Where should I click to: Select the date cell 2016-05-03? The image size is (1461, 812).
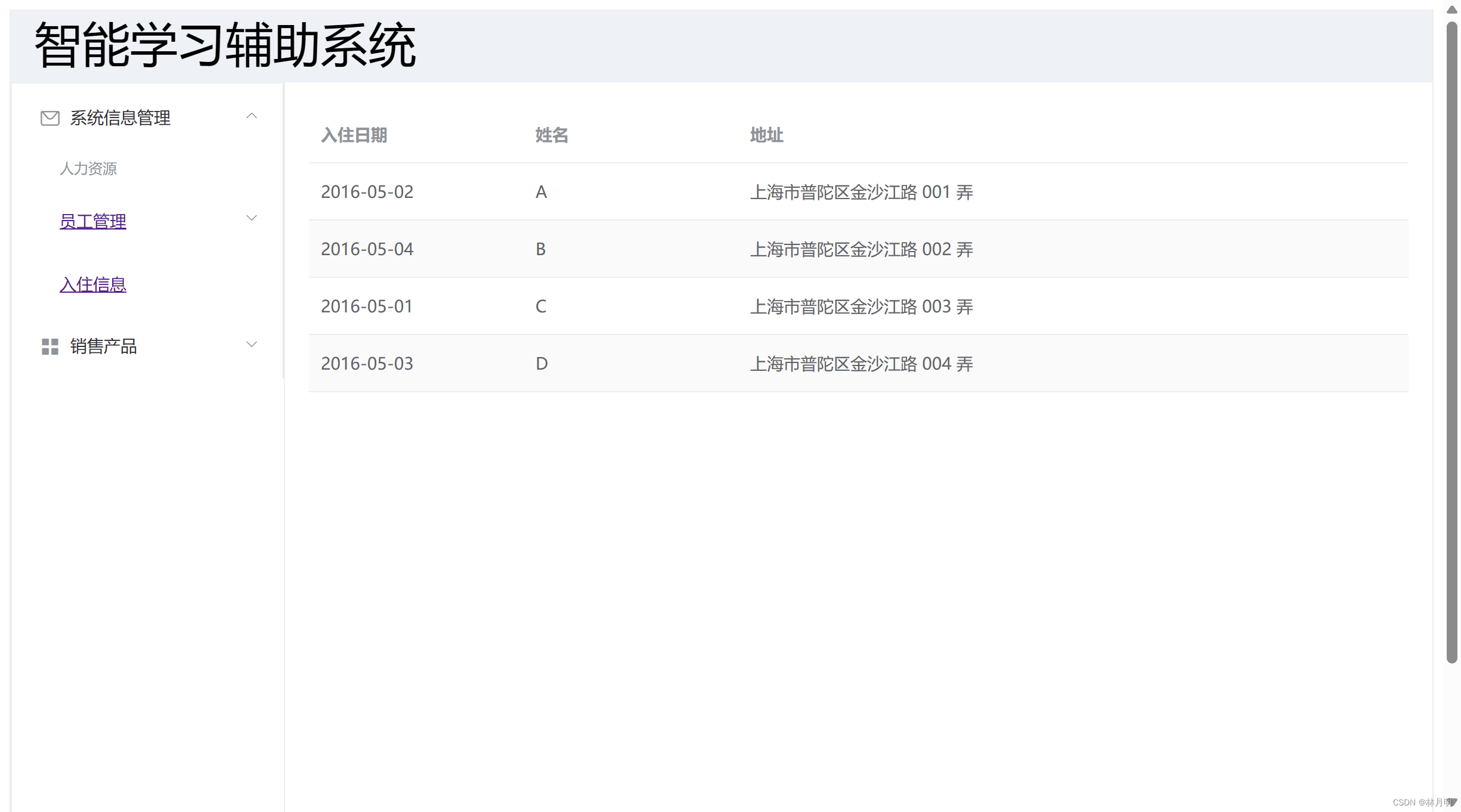[x=367, y=364]
